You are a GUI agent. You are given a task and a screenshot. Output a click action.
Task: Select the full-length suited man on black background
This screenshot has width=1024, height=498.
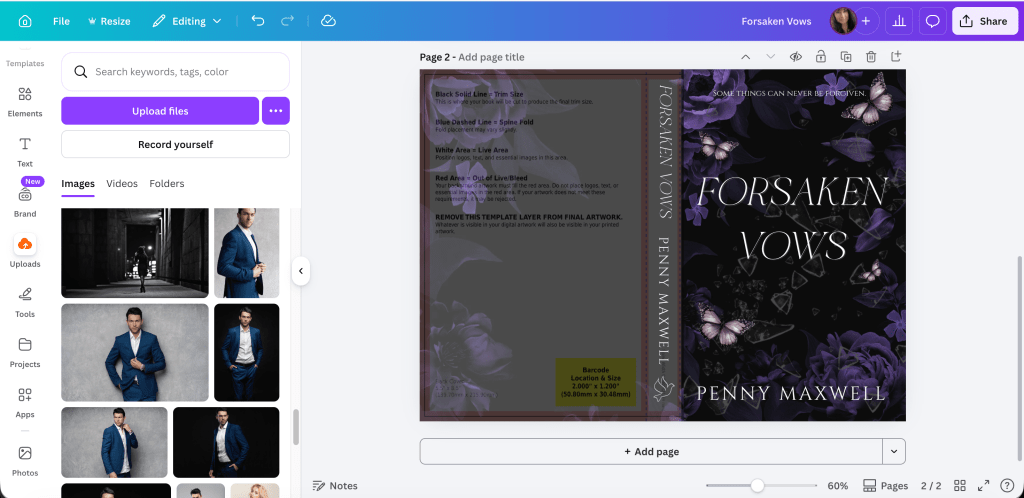click(247, 352)
